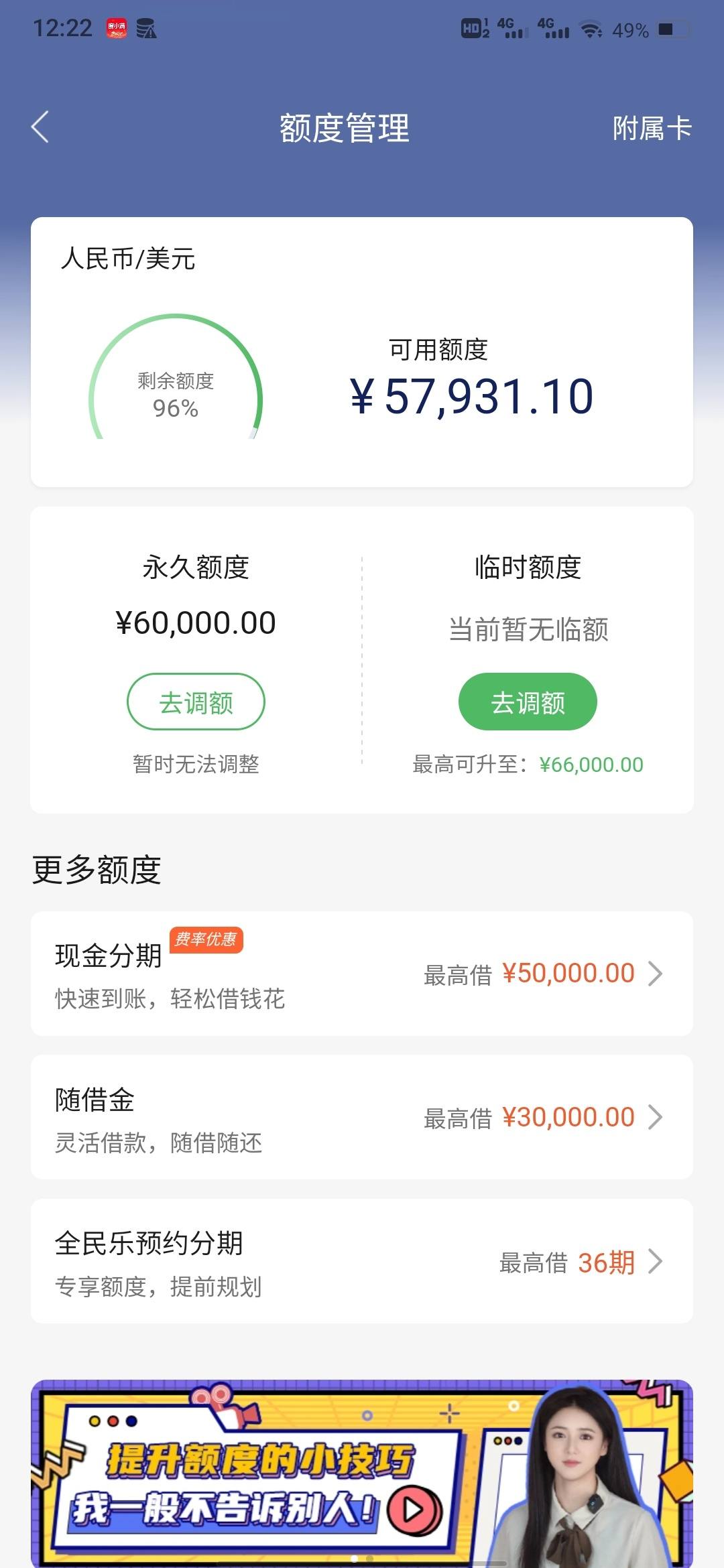Screen dimensions: 724x1568
Task: Tap the 剩余额度 96% progress ring
Action: click(176, 379)
